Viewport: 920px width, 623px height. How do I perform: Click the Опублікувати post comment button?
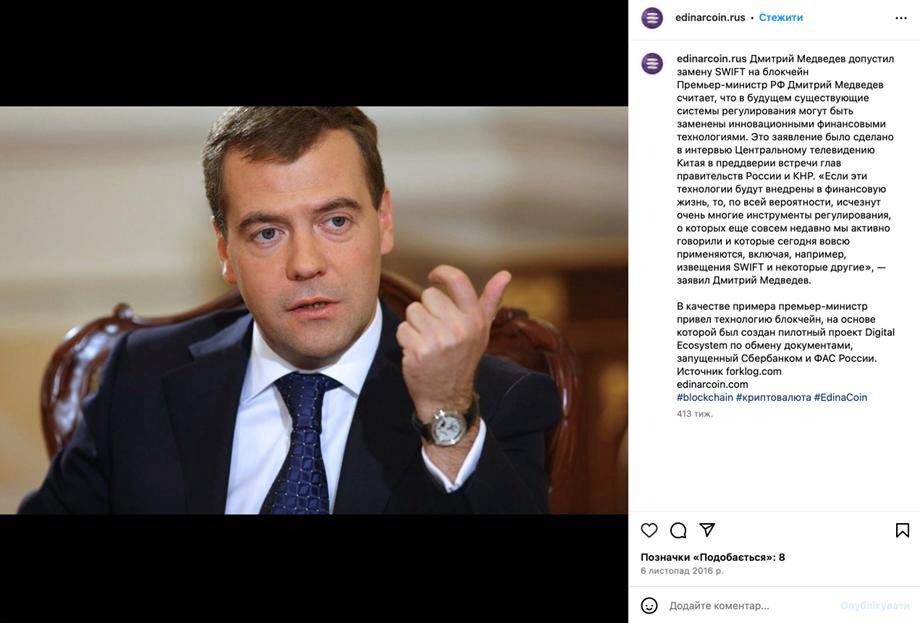[875, 605]
